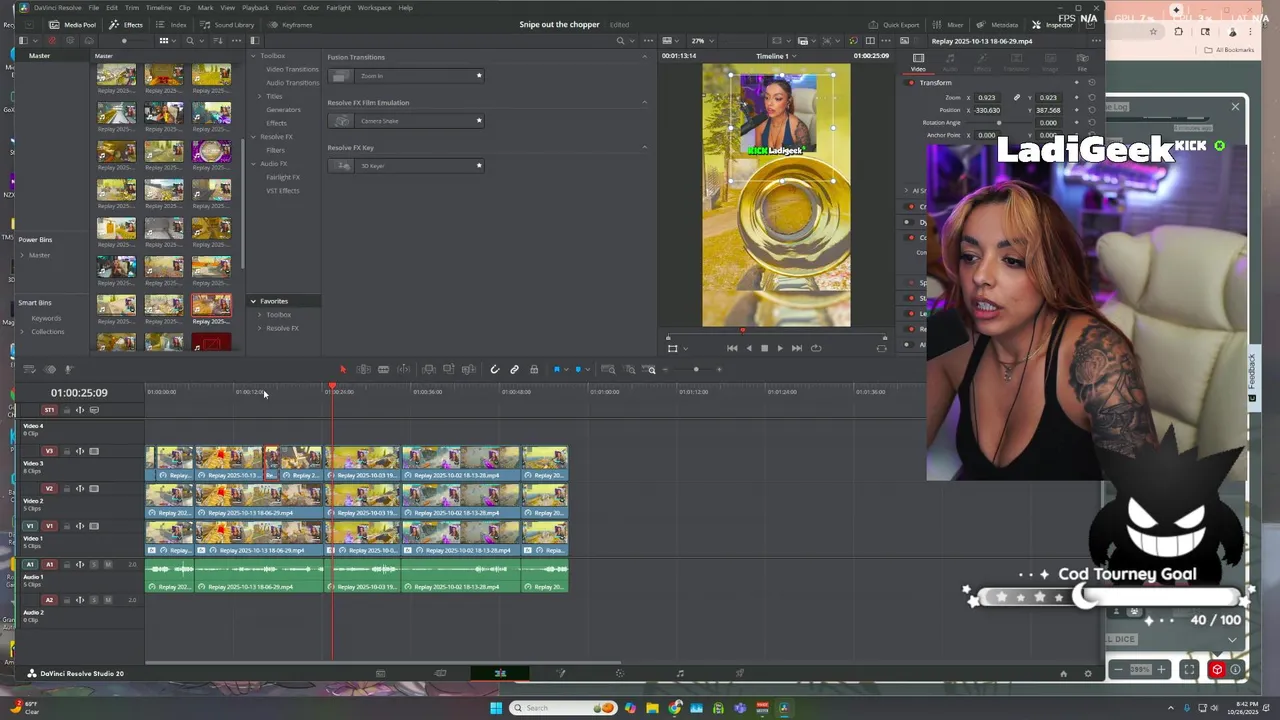The width and height of the screenshot is (1280, 720).
Task: Toggle loop playback in viewer
Action: pos(816,348)
